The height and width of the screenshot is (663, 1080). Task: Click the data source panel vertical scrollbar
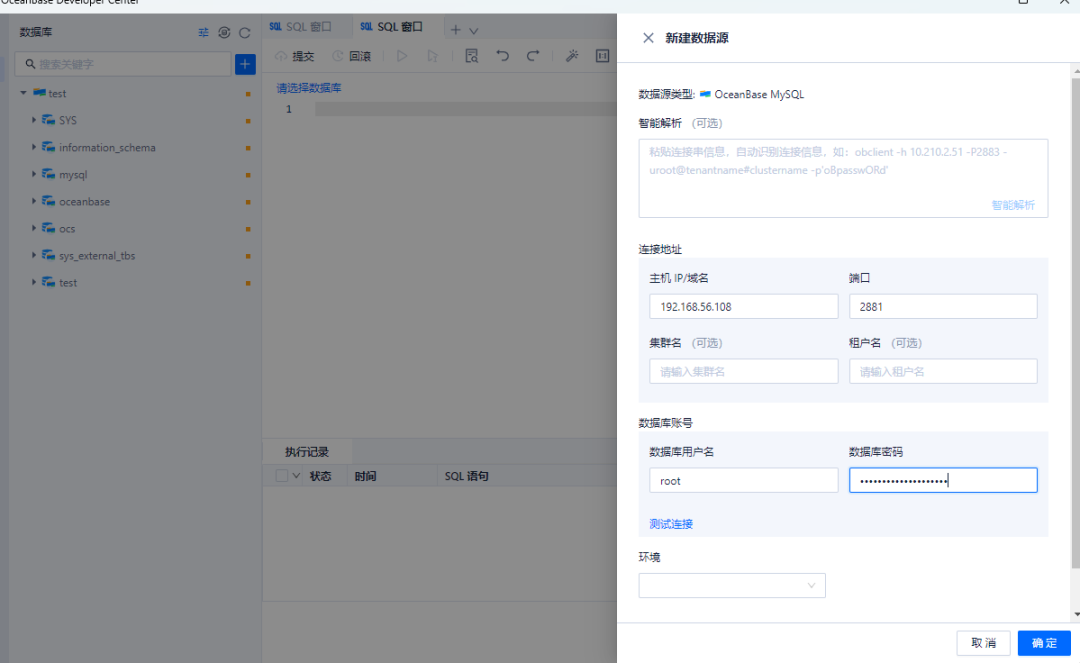1076,324
